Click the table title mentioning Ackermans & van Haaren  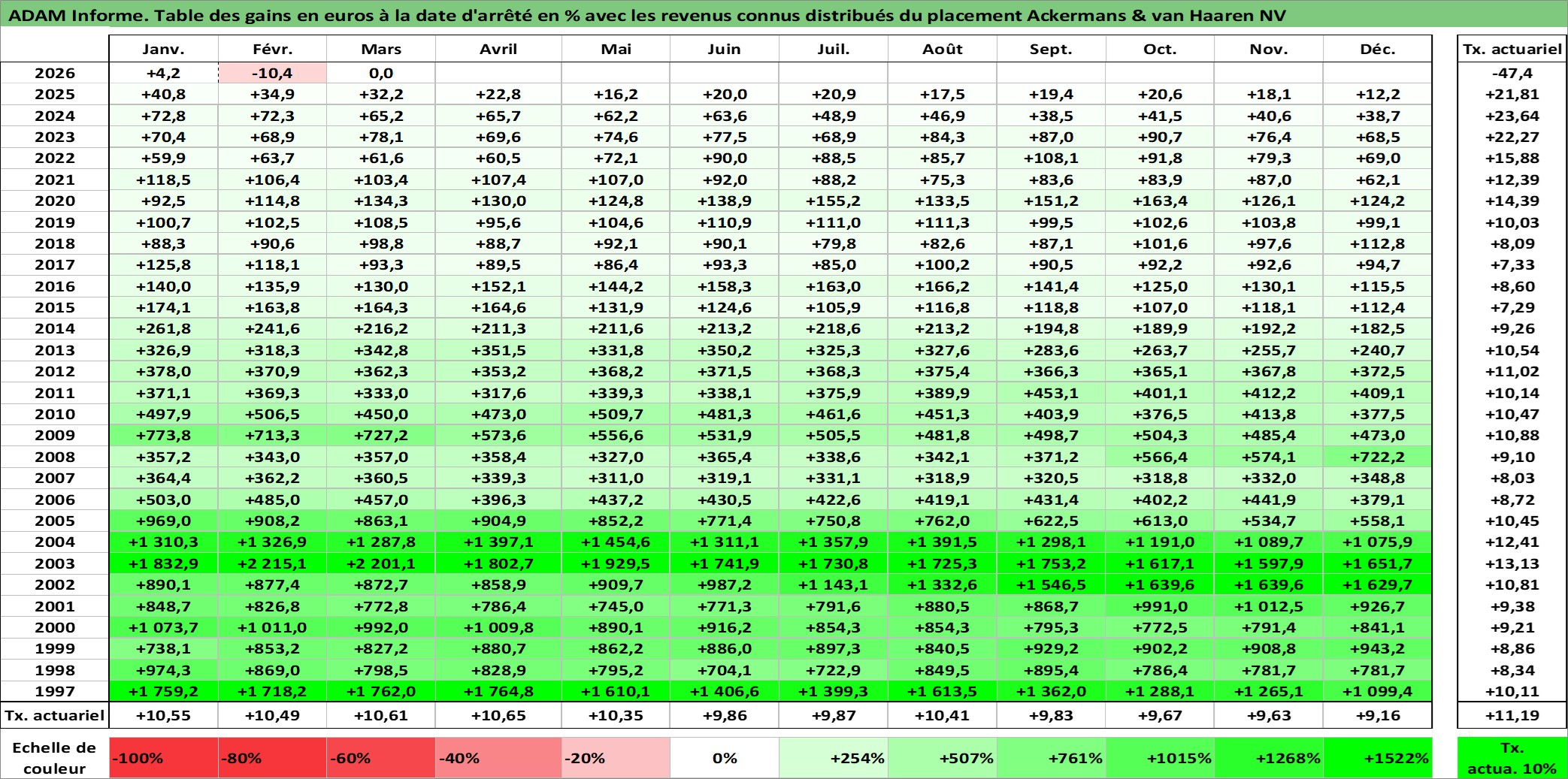click(646, 15)
